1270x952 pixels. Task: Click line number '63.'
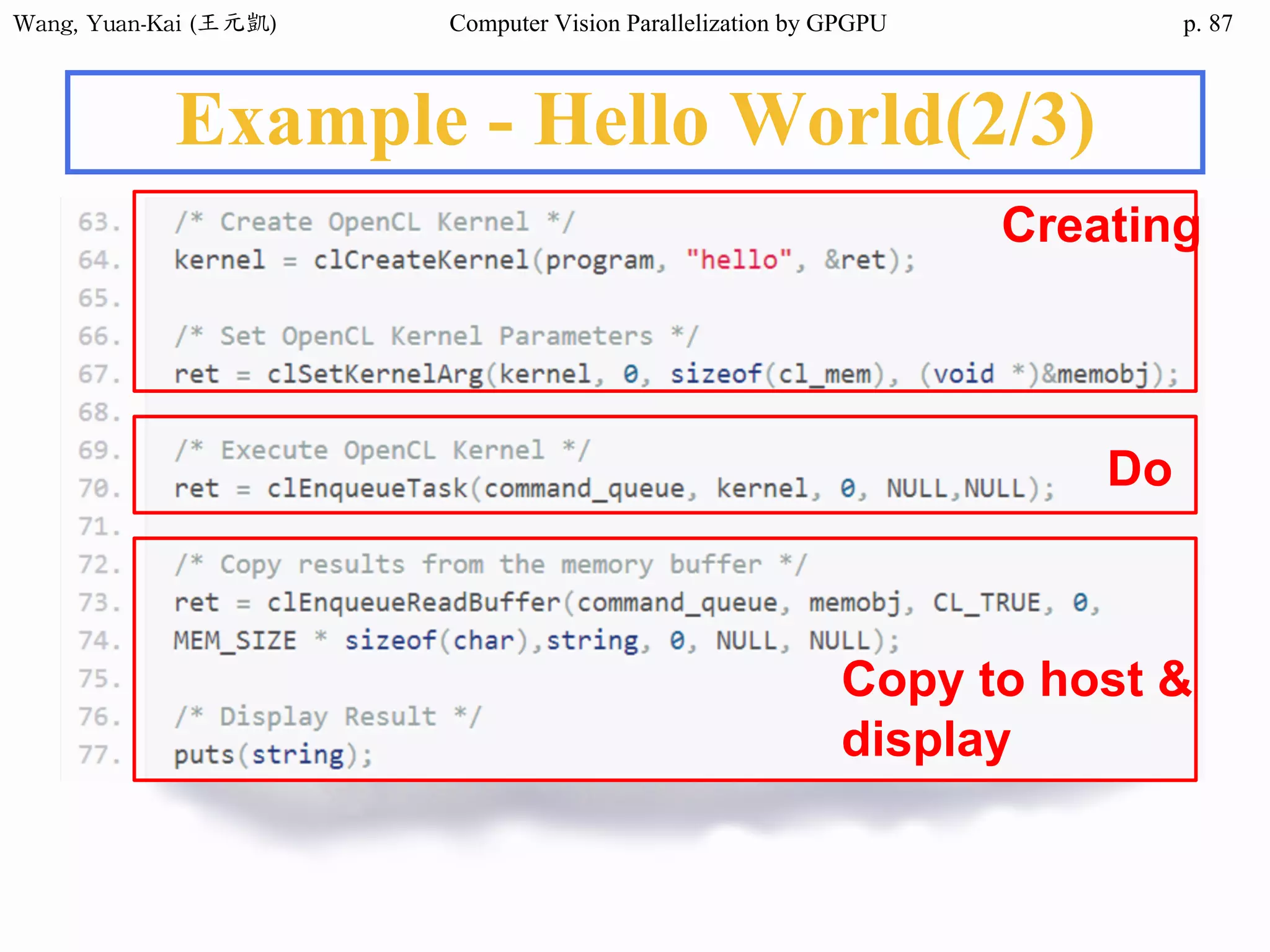click(x=99, y=222)
